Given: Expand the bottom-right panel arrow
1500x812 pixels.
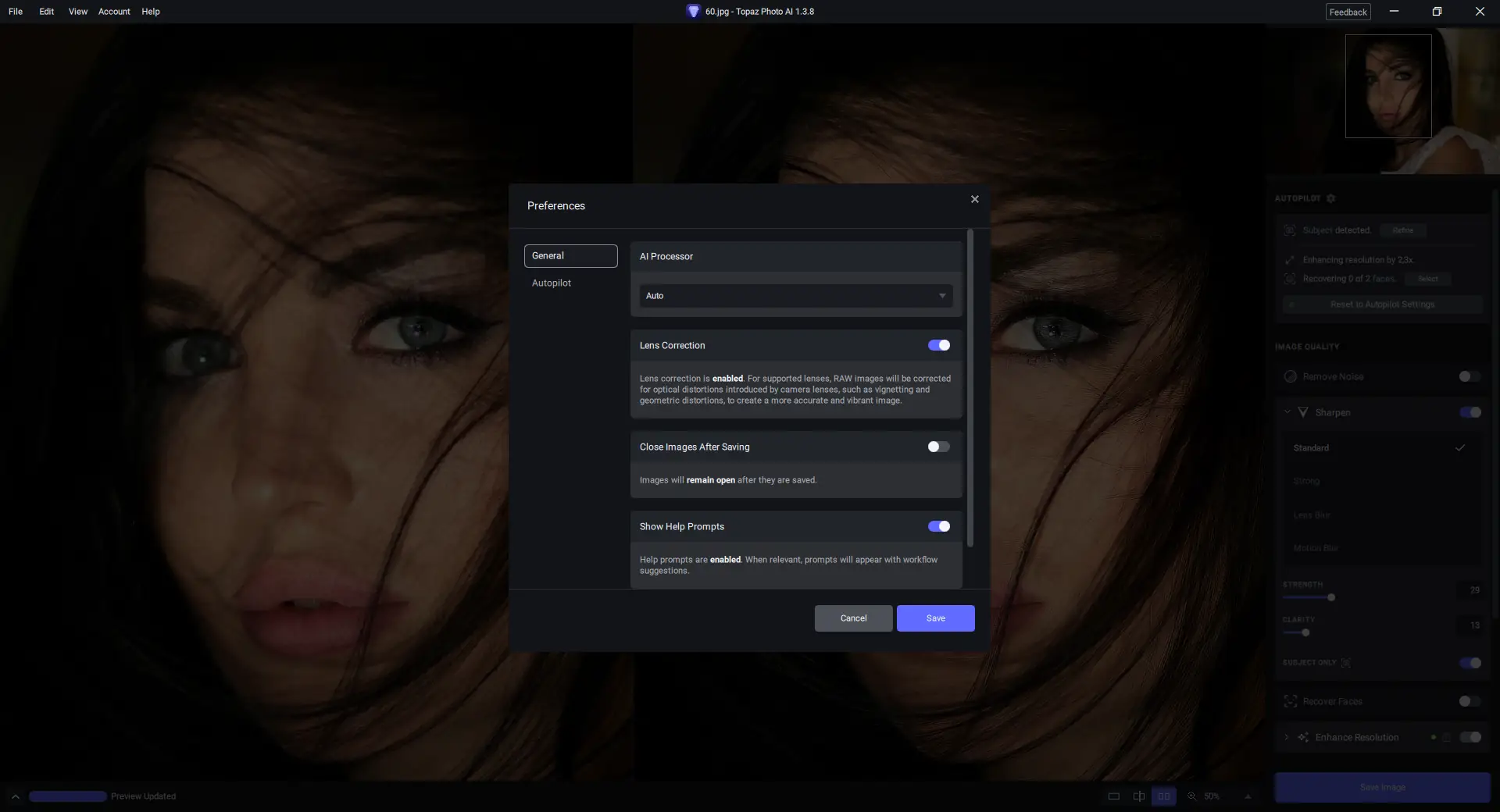Looking at the screenshot, I should coord(1248,796).
